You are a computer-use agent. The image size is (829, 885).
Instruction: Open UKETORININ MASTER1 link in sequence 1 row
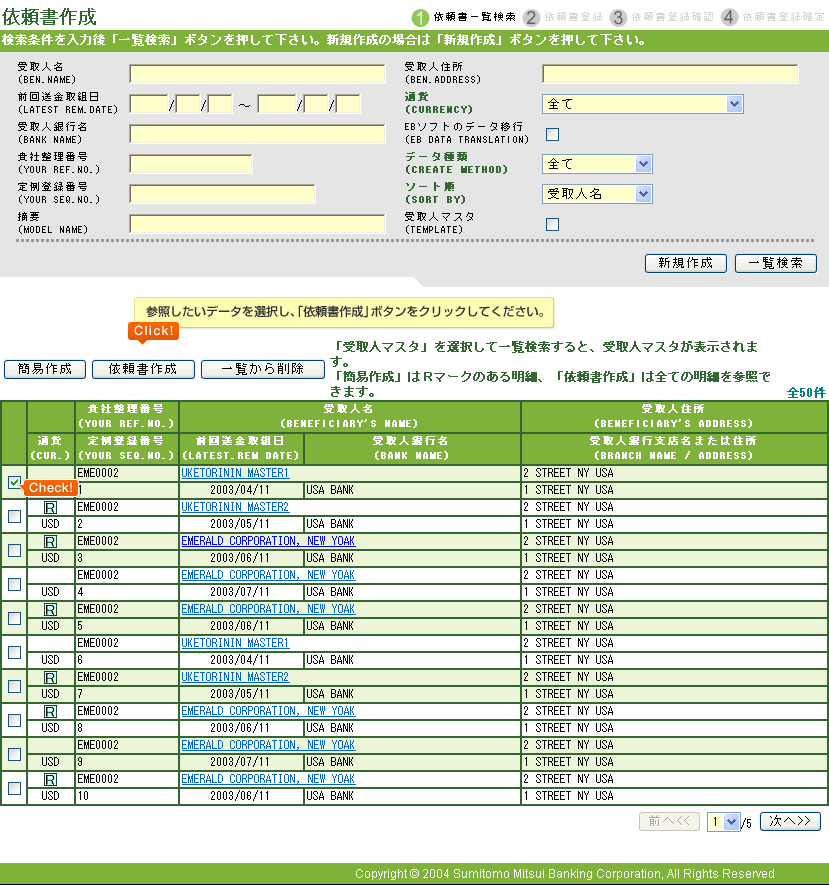pos(235,473)
